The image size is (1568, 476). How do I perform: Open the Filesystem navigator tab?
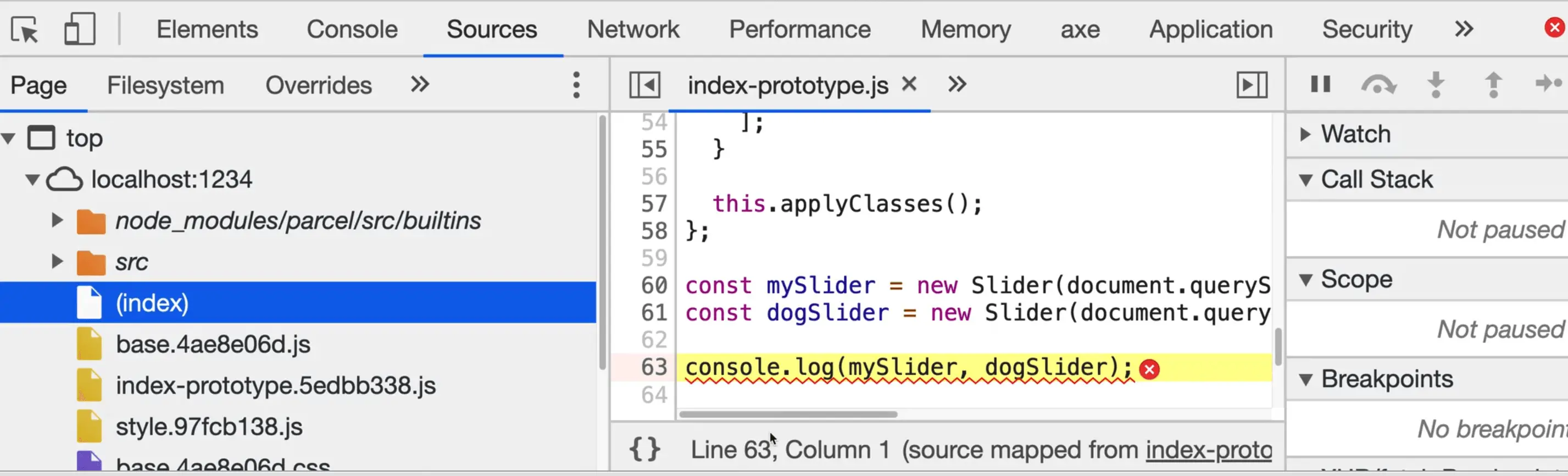(165, 85)
